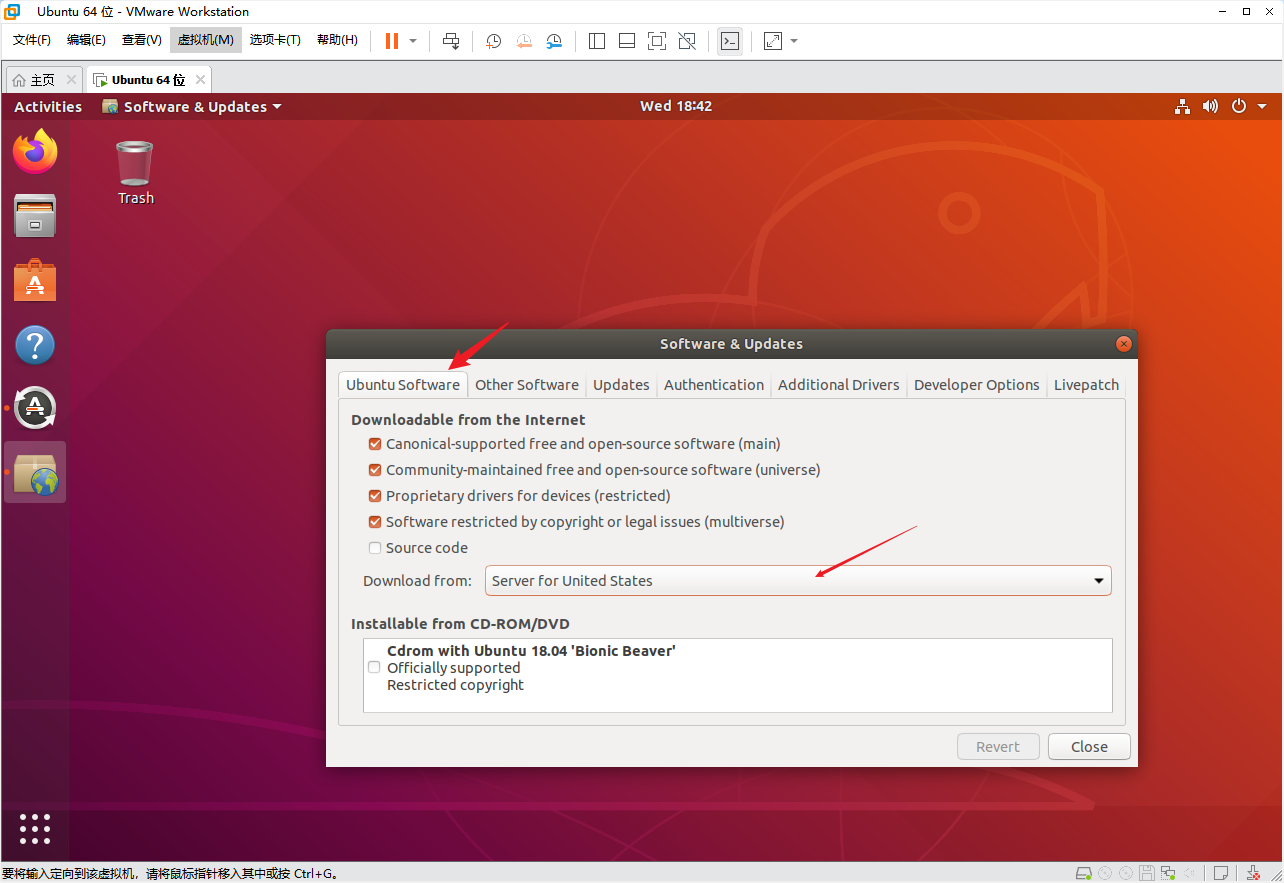Screen dimensions: 1284x883
Task: Take a snapshot of the virtual machine
Action: pyautogui.click(x=494, y=41)
